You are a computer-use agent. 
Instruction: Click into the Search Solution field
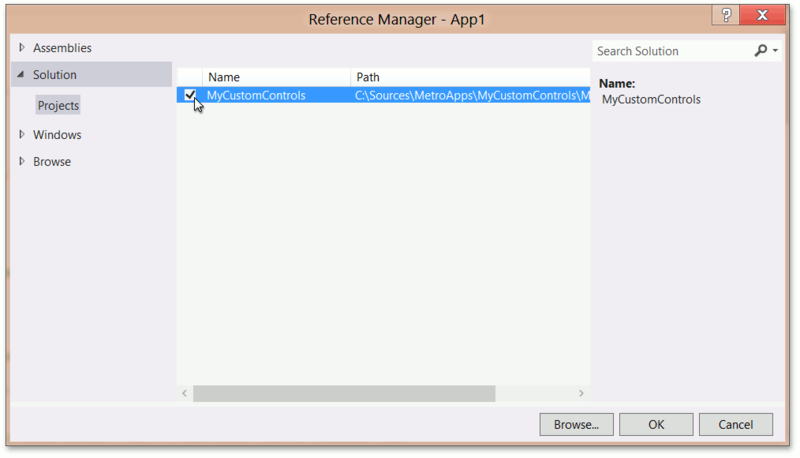point(673,51)
